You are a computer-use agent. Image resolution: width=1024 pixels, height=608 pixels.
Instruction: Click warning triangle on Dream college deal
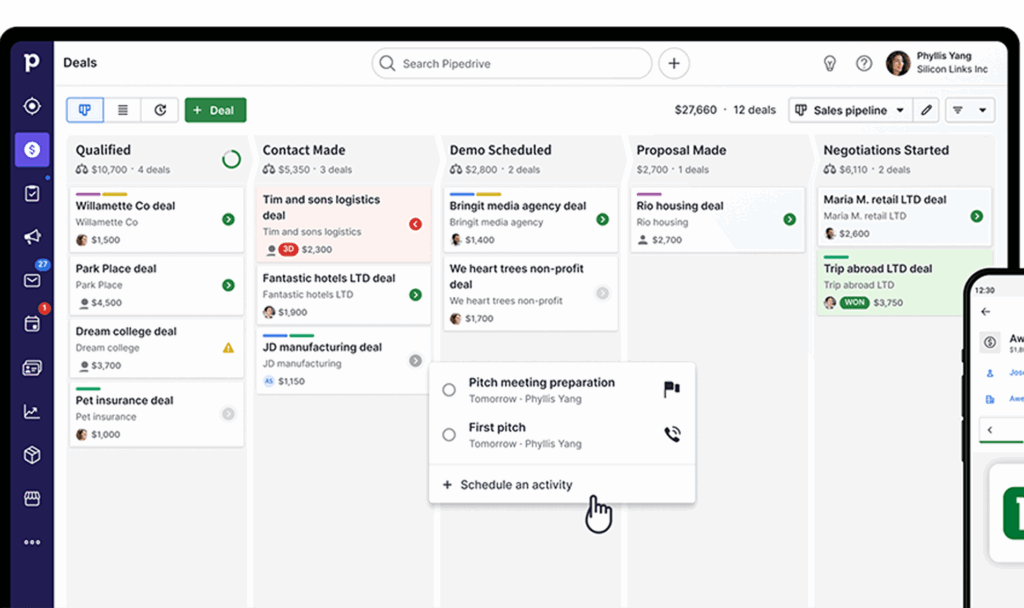pos(228,348)
